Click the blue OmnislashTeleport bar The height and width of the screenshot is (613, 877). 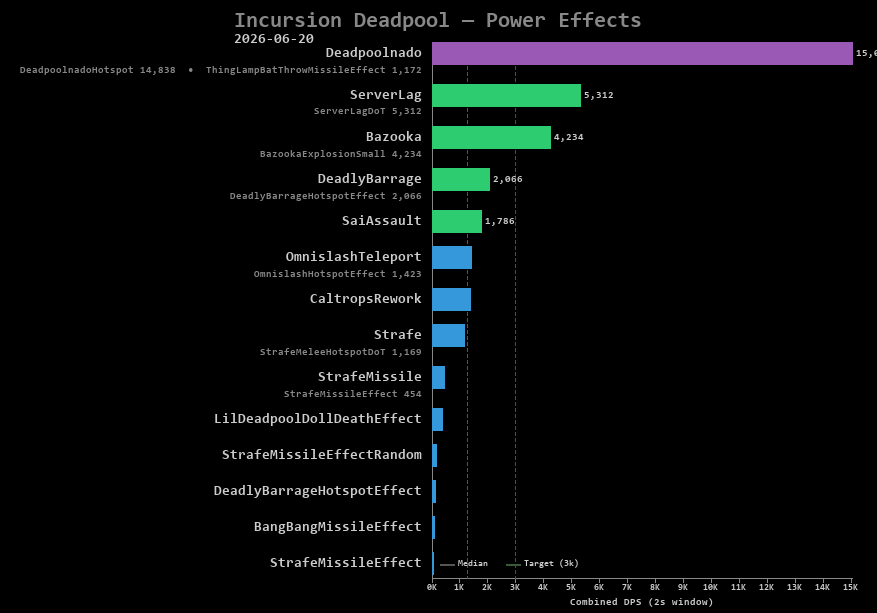452,257
